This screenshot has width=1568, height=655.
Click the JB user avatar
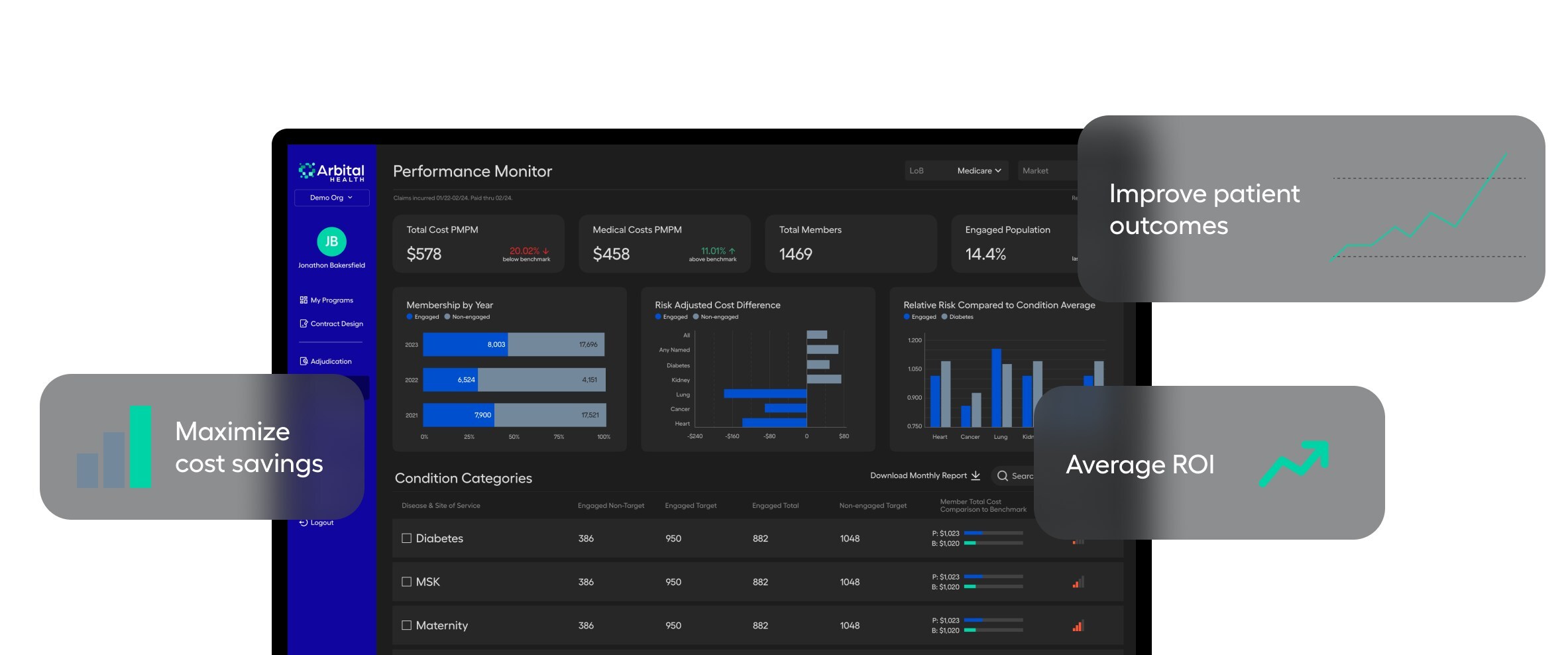point(331,242)
